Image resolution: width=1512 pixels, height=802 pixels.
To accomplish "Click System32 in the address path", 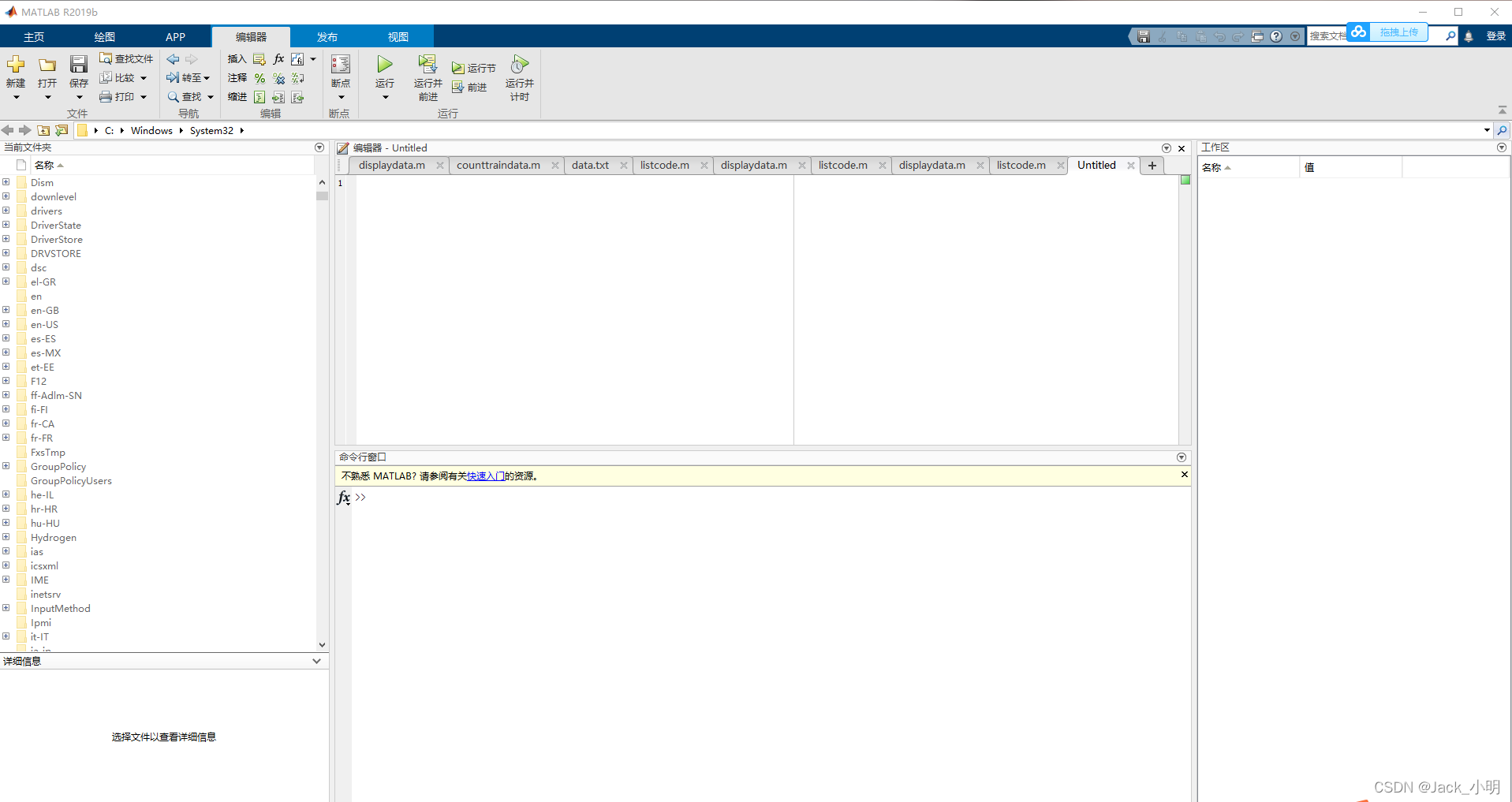I will coord(211,130).
